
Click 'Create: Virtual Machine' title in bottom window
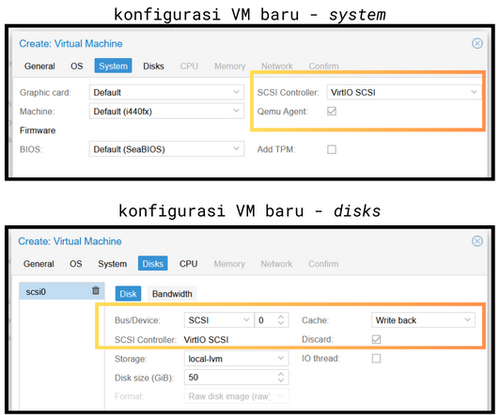[x=70, y=241]
